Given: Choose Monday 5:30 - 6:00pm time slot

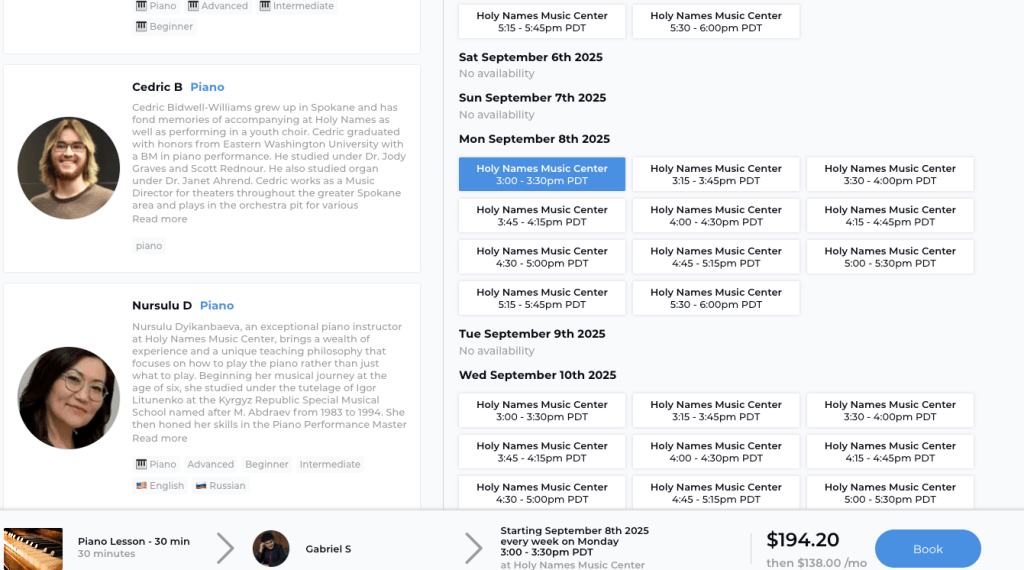Looking at the screenshot, I should point(716,298).
